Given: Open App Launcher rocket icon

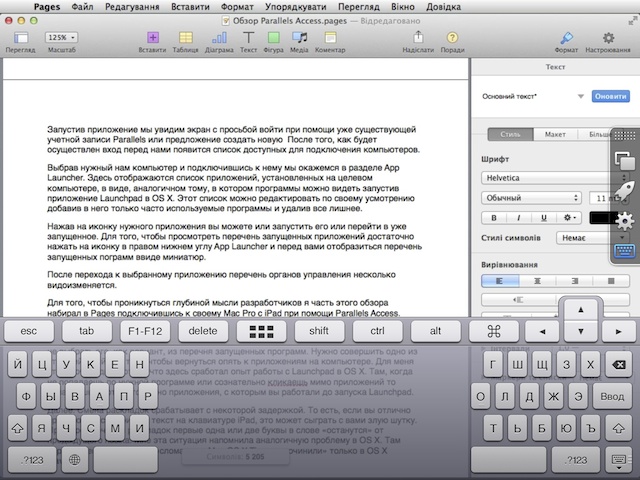Looking at the screenshot, I should pyautogui.click(x=624, y=191).
